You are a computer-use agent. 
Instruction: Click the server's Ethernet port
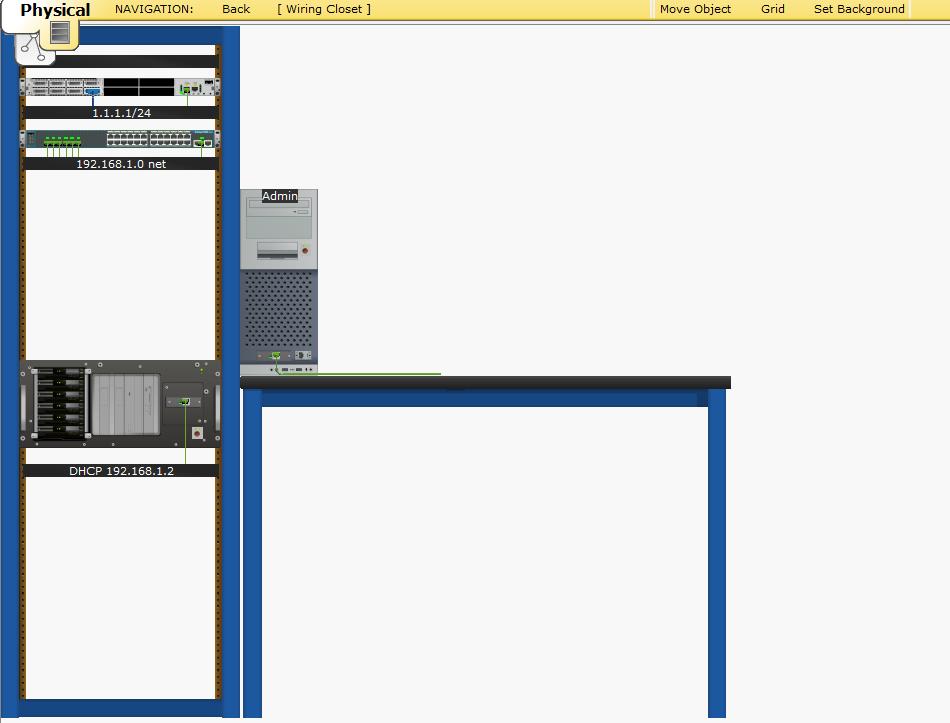coord(184,402)
